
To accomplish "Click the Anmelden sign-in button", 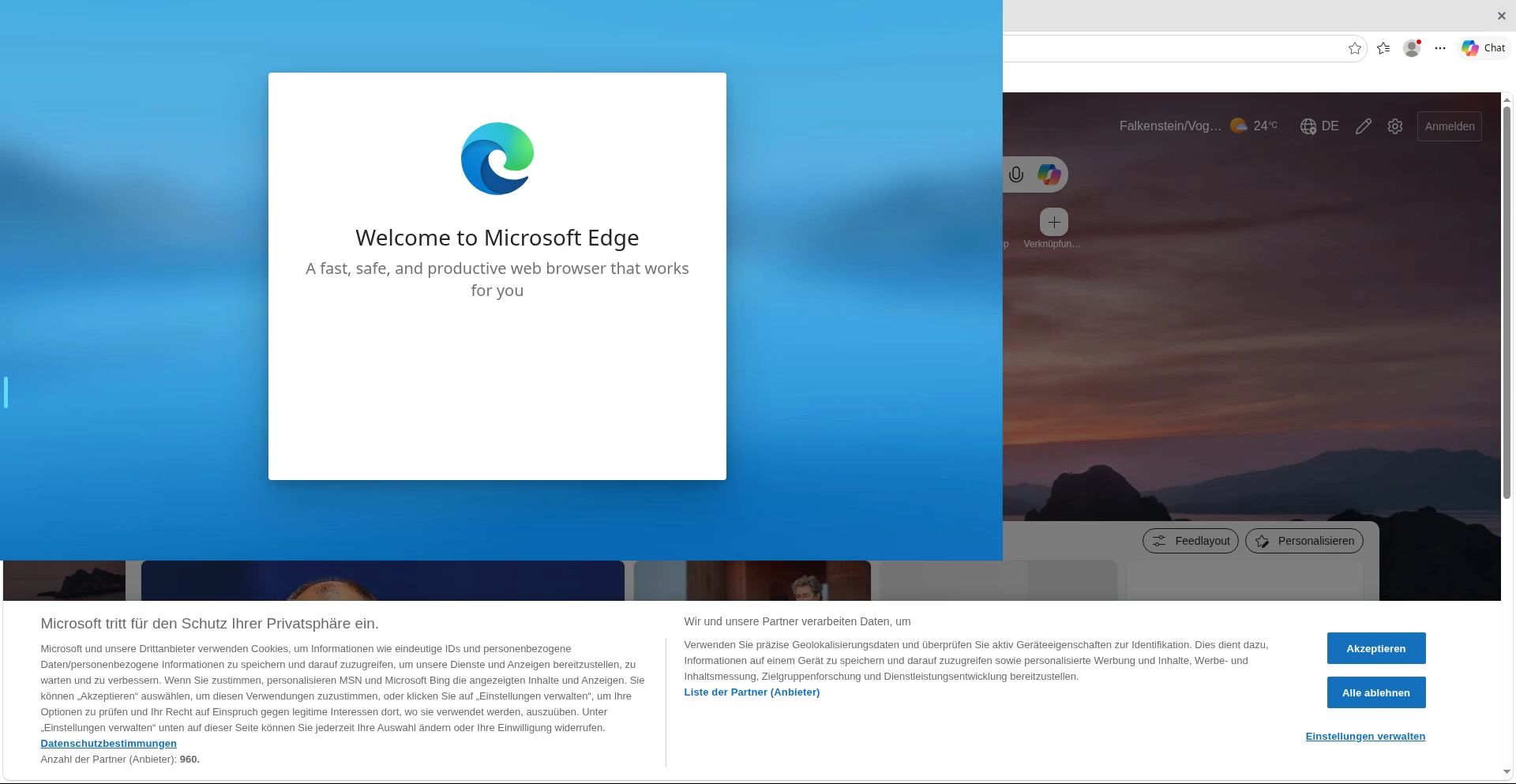I will point(1450,126).
